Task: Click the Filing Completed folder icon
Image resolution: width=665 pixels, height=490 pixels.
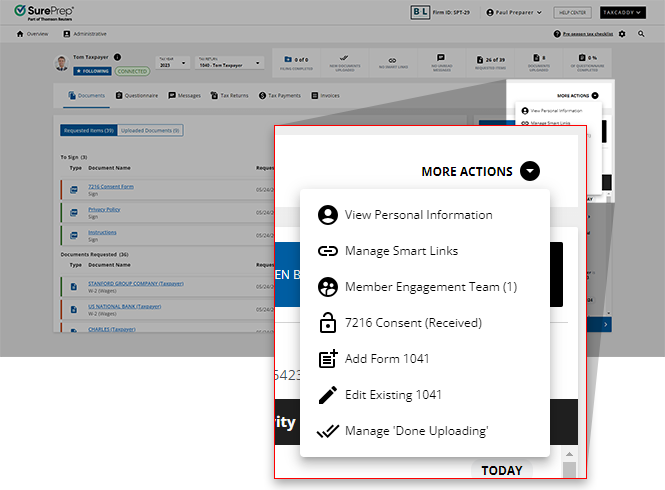Action: (x=288, y=59)
